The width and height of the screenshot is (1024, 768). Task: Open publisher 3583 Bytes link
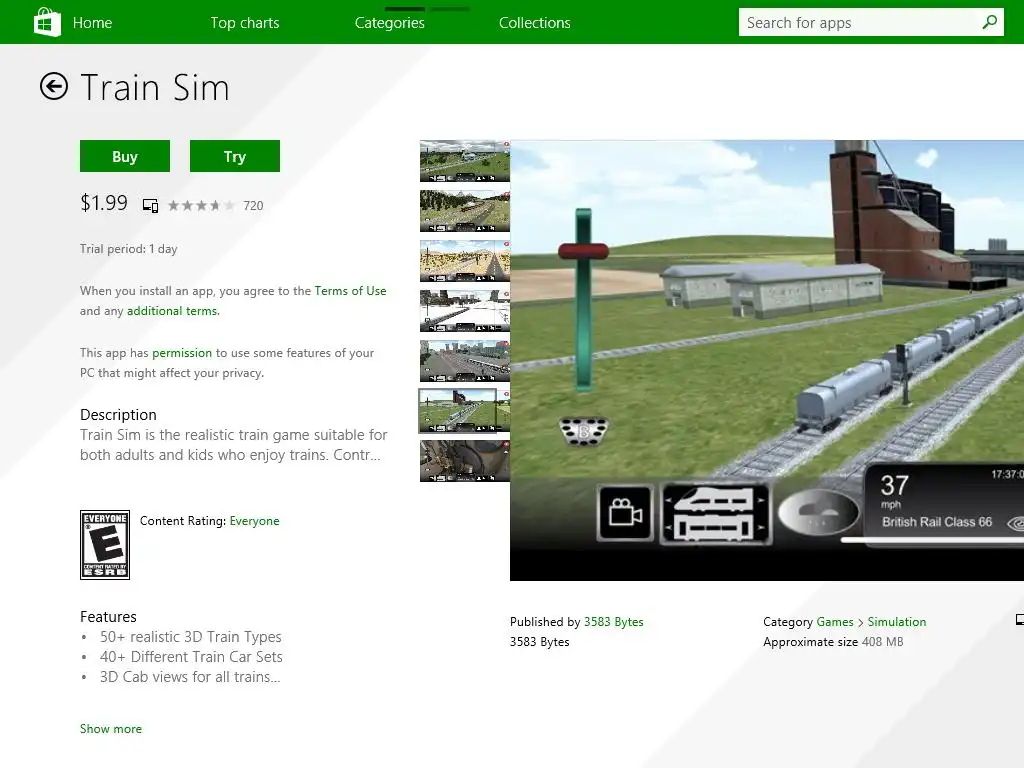pyautogui.click(x=613, y=622)
